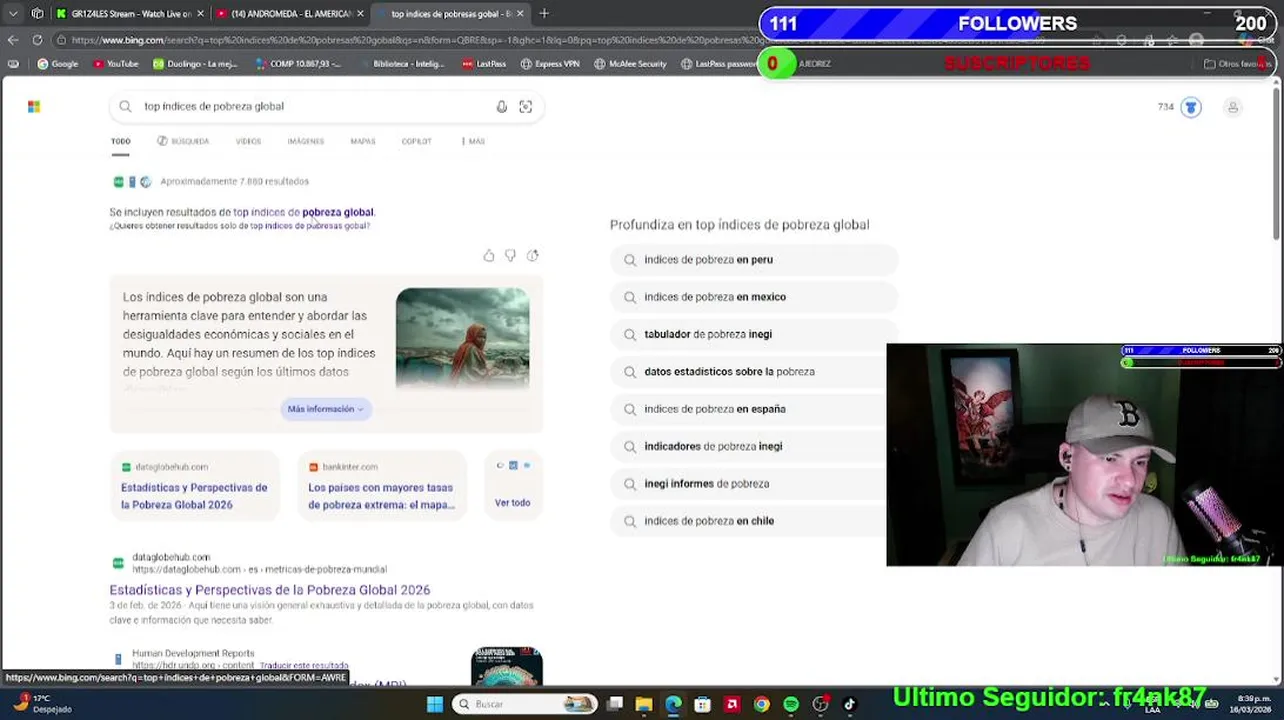Reload the page with refresh icon
The width and height of the screenshot is (1284, 720).
coord(37,40)
